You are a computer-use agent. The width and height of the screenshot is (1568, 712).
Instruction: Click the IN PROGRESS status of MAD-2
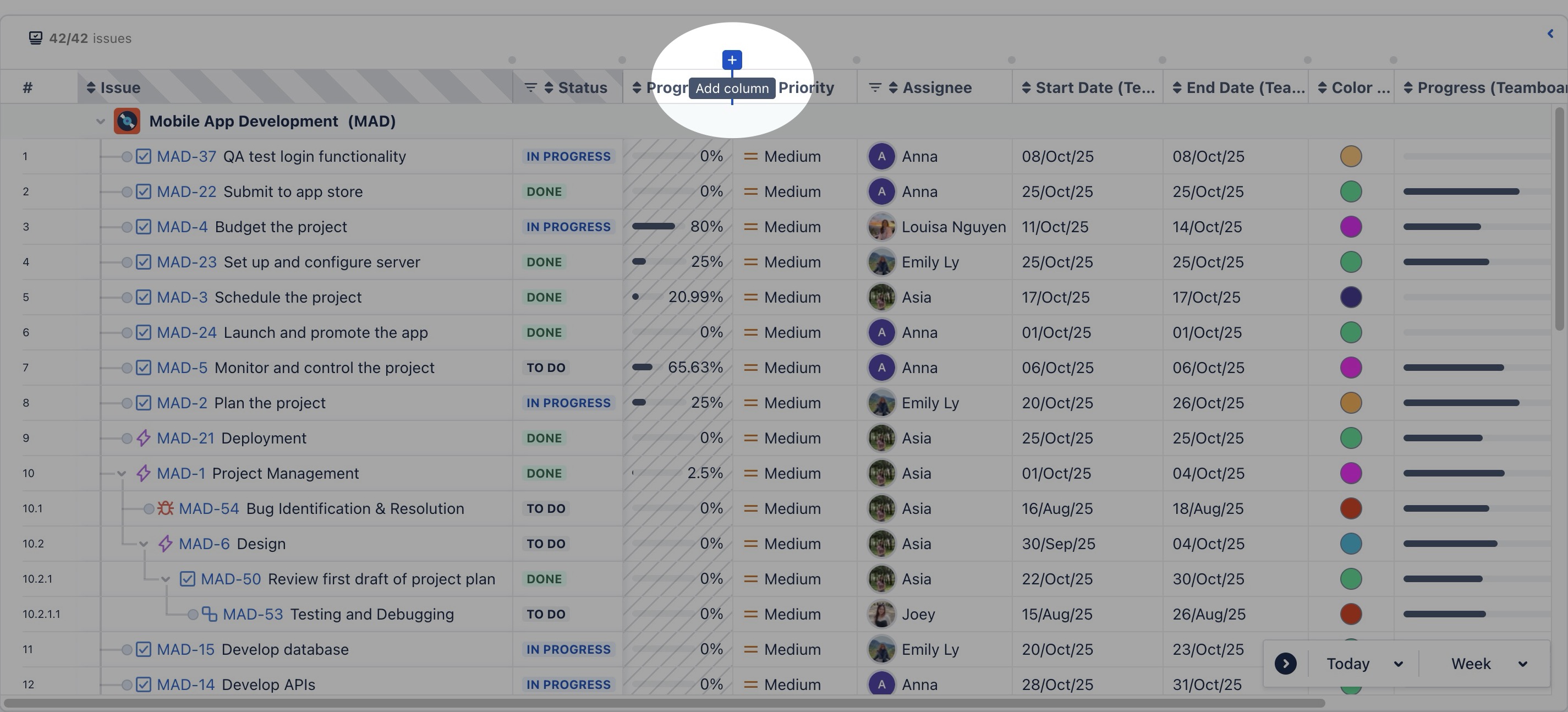(x=567, y=403)
